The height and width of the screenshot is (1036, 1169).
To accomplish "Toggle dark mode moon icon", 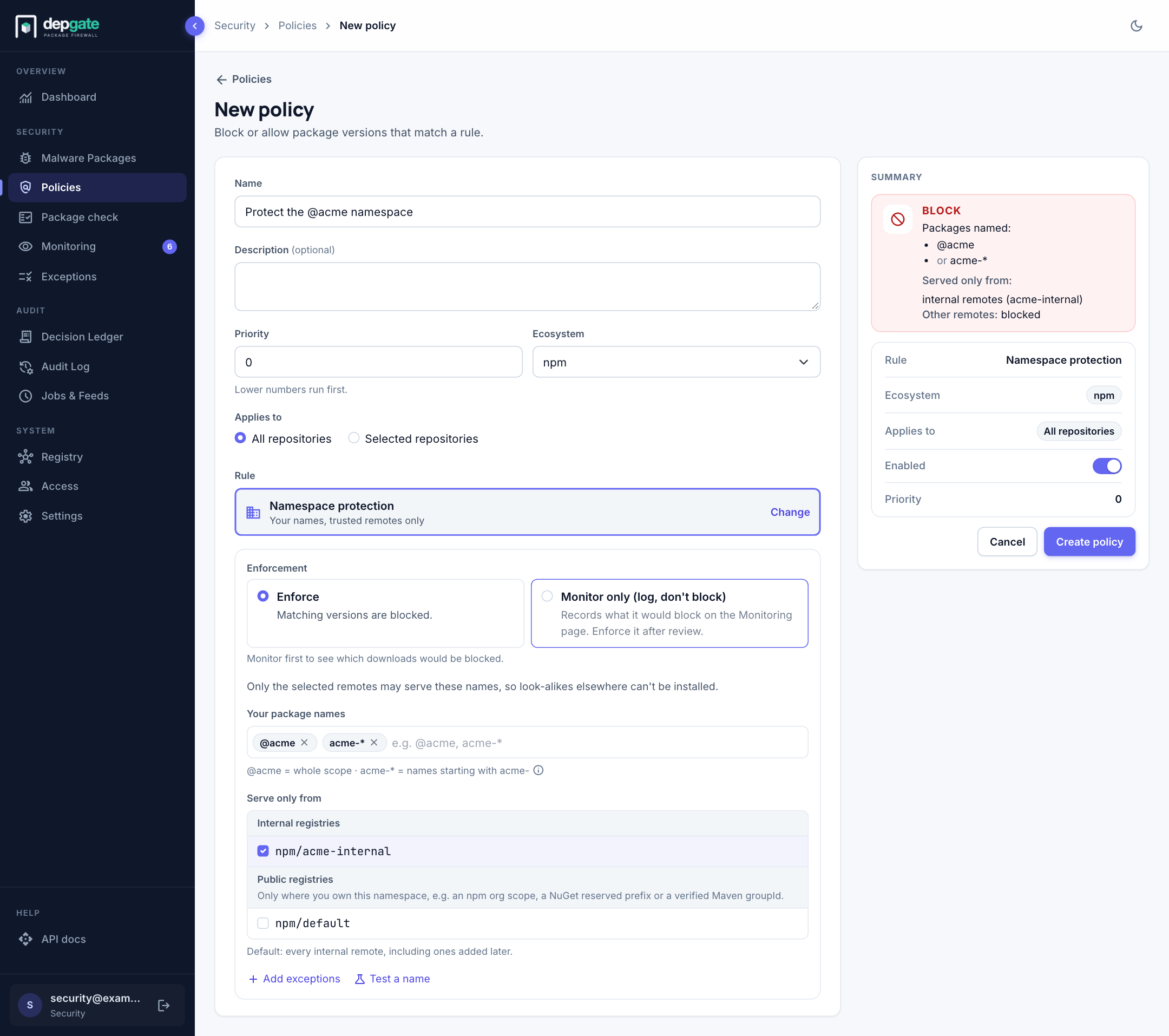I will point(1136,26).
